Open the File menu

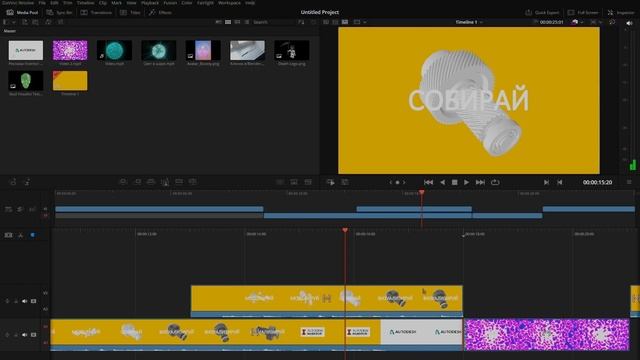pos(42,3)
